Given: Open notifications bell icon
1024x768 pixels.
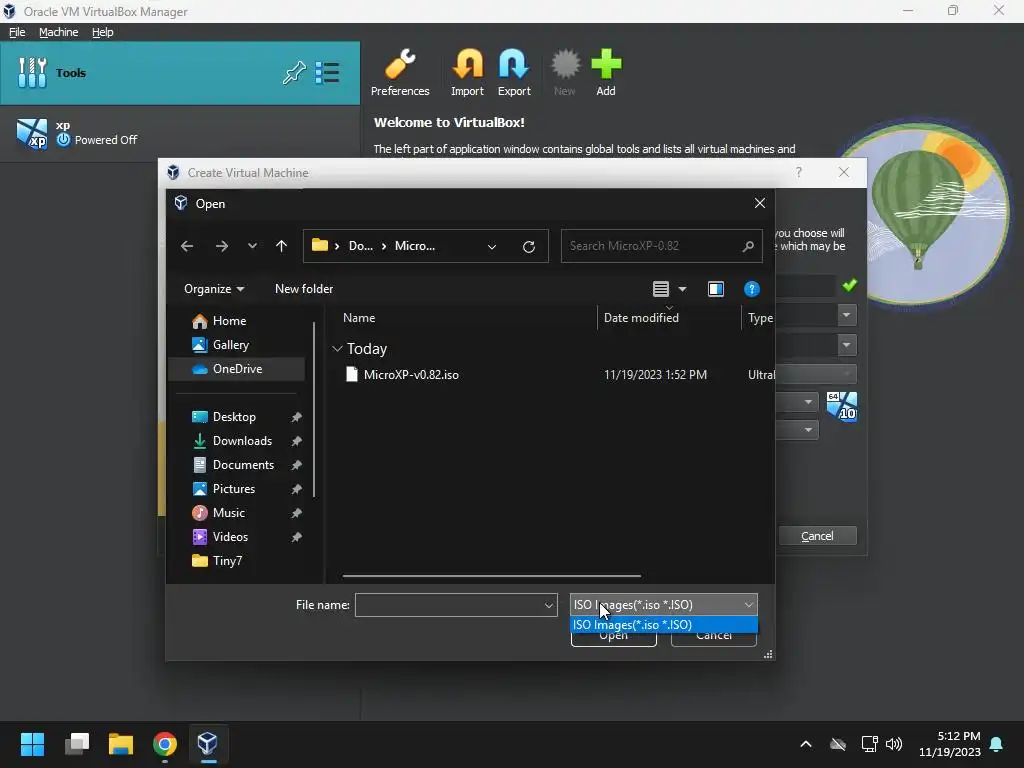Looking at the screenshot, I should click(997, 744).
